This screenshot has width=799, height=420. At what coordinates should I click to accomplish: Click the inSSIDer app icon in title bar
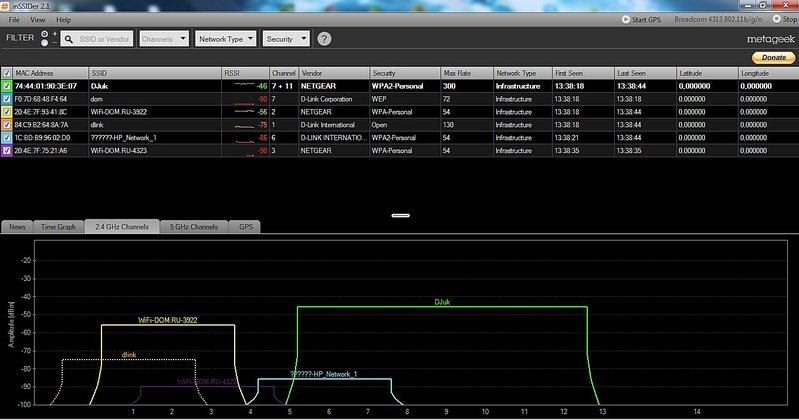(6, 5)
